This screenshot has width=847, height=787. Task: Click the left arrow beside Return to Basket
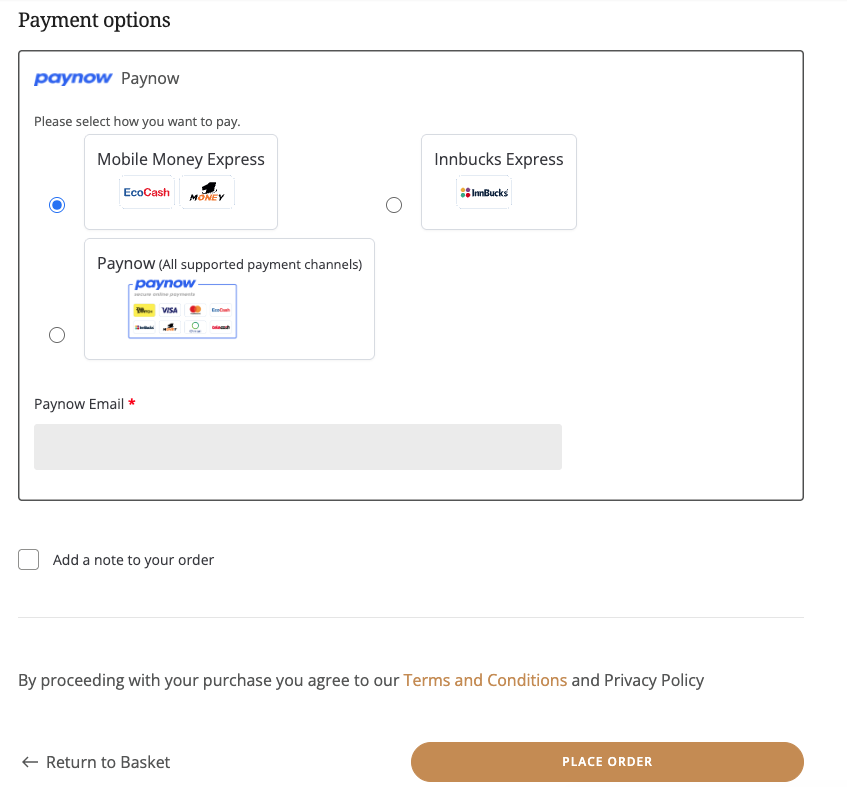[x=29, y=762]
